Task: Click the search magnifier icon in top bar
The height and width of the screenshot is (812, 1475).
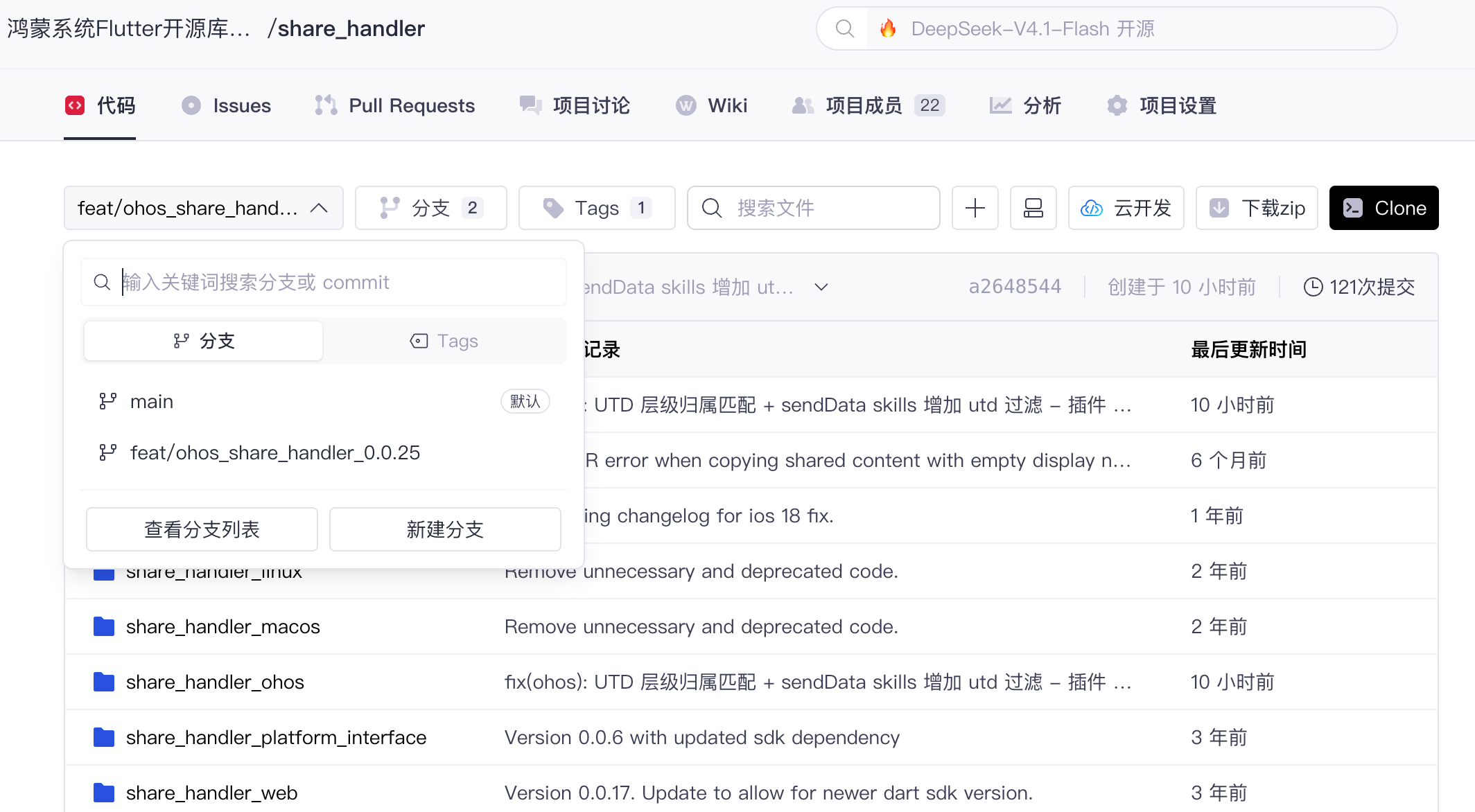Action: pos(844,28)
